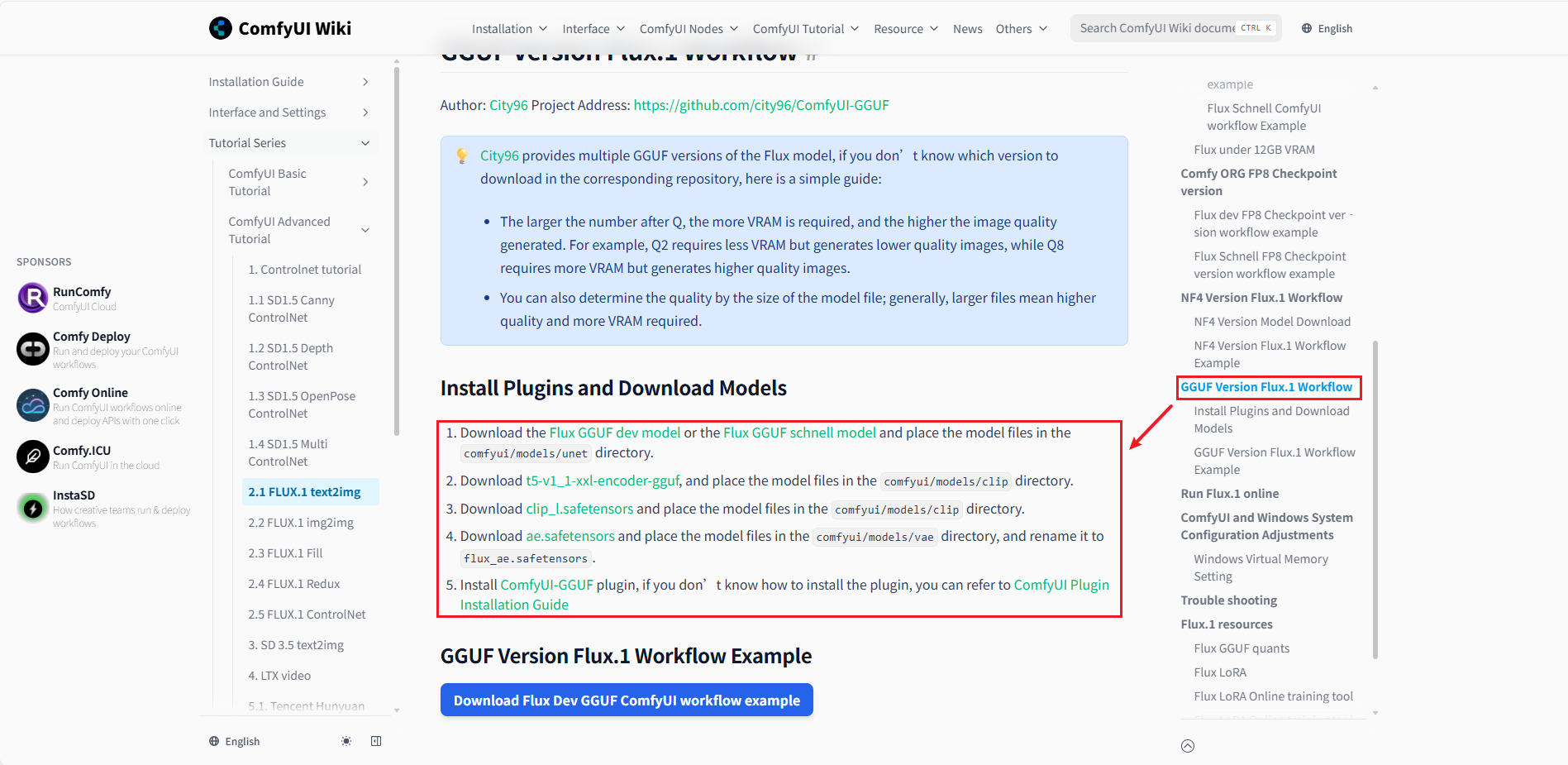This screenshot has height=765, width=1568.
Task: Collapse the left sidebar panel
Action: (376, 741)
